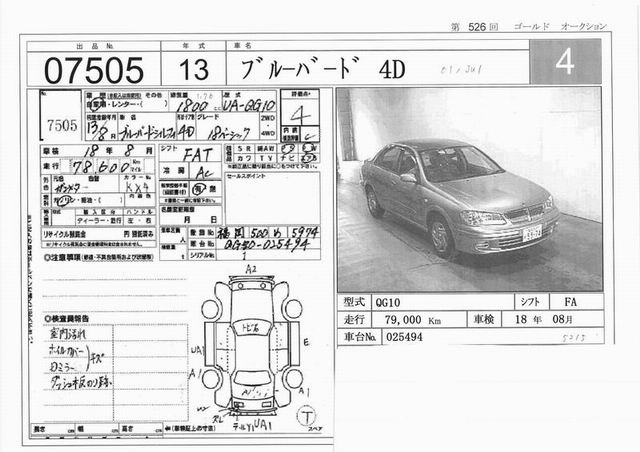Click the vehicle damage diagram

click(x=252, y=345)
